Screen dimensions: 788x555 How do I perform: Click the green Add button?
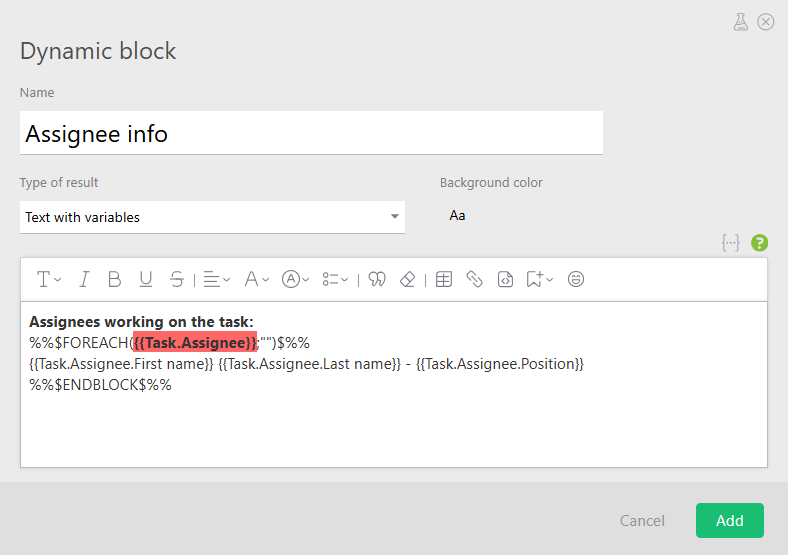(x=729, y=520)
